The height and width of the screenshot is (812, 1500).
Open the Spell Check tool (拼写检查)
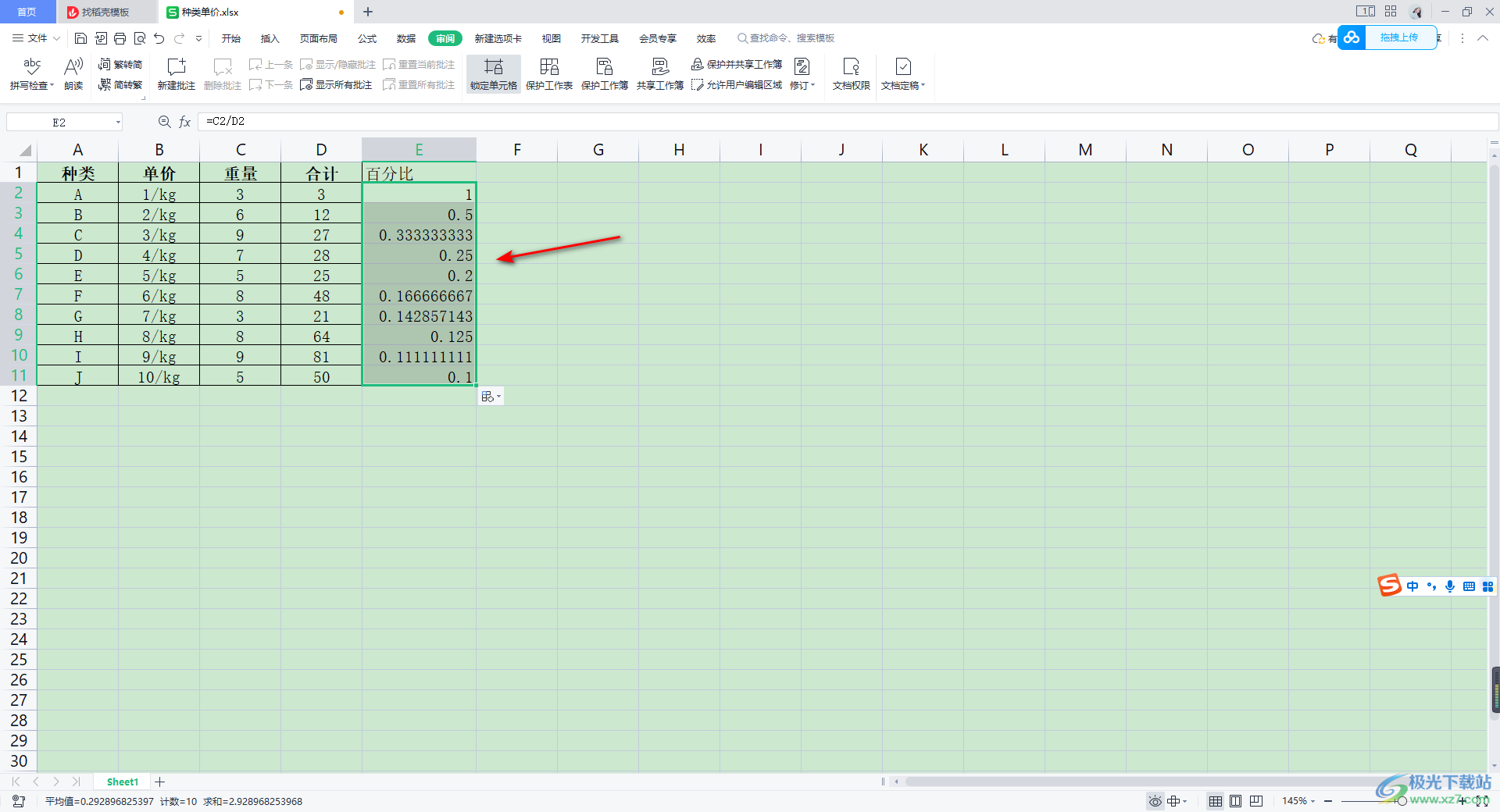click(32, 74)
